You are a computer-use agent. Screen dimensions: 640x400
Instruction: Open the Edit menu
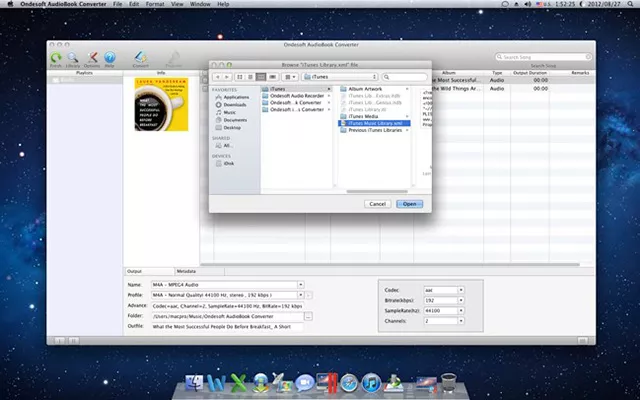tap(134, 4)
